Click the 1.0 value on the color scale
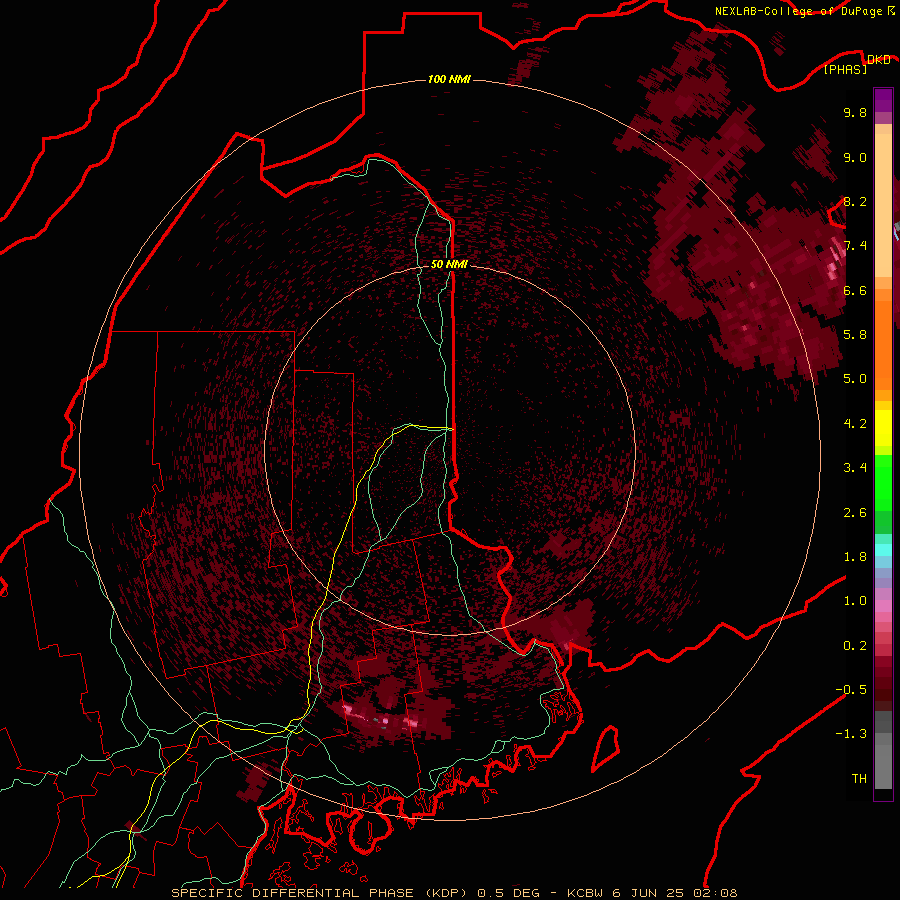Screen dimensions: 900x900 [x=855, y=601]
